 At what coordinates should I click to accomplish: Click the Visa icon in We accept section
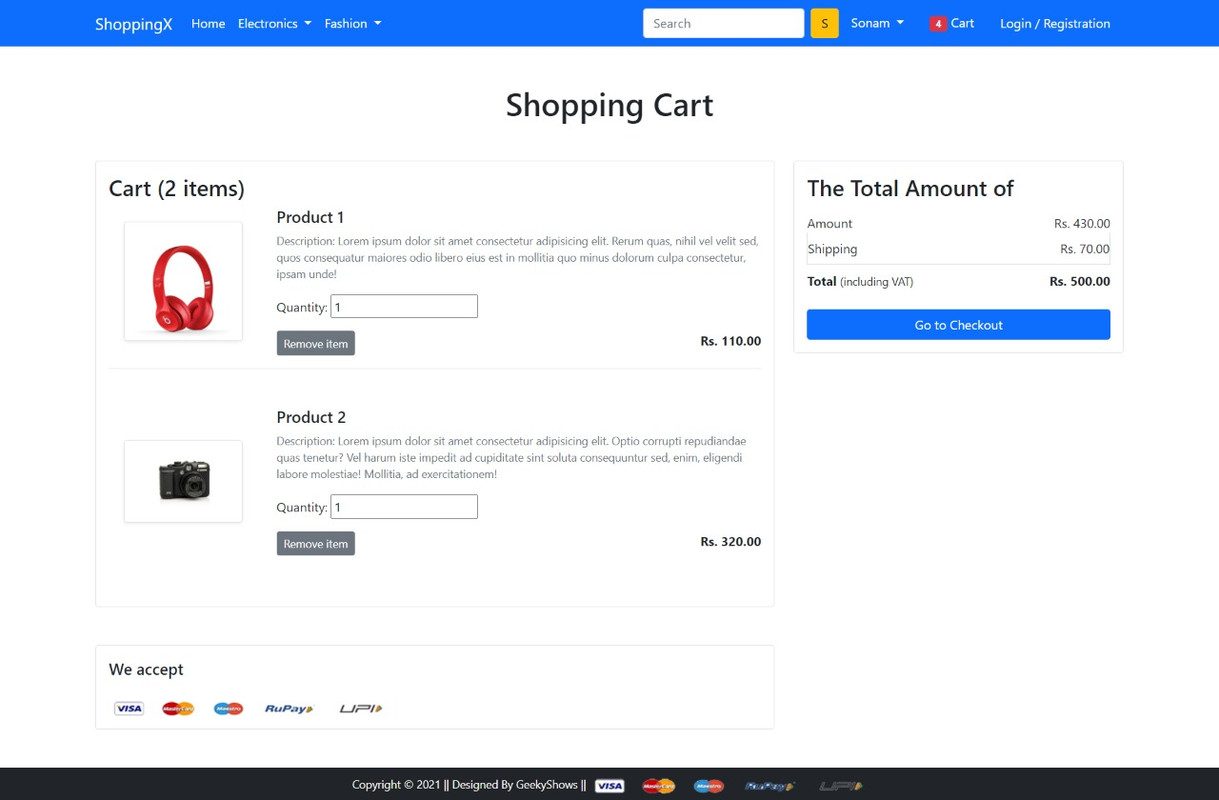pyautogui.click(x=128, y=708)
